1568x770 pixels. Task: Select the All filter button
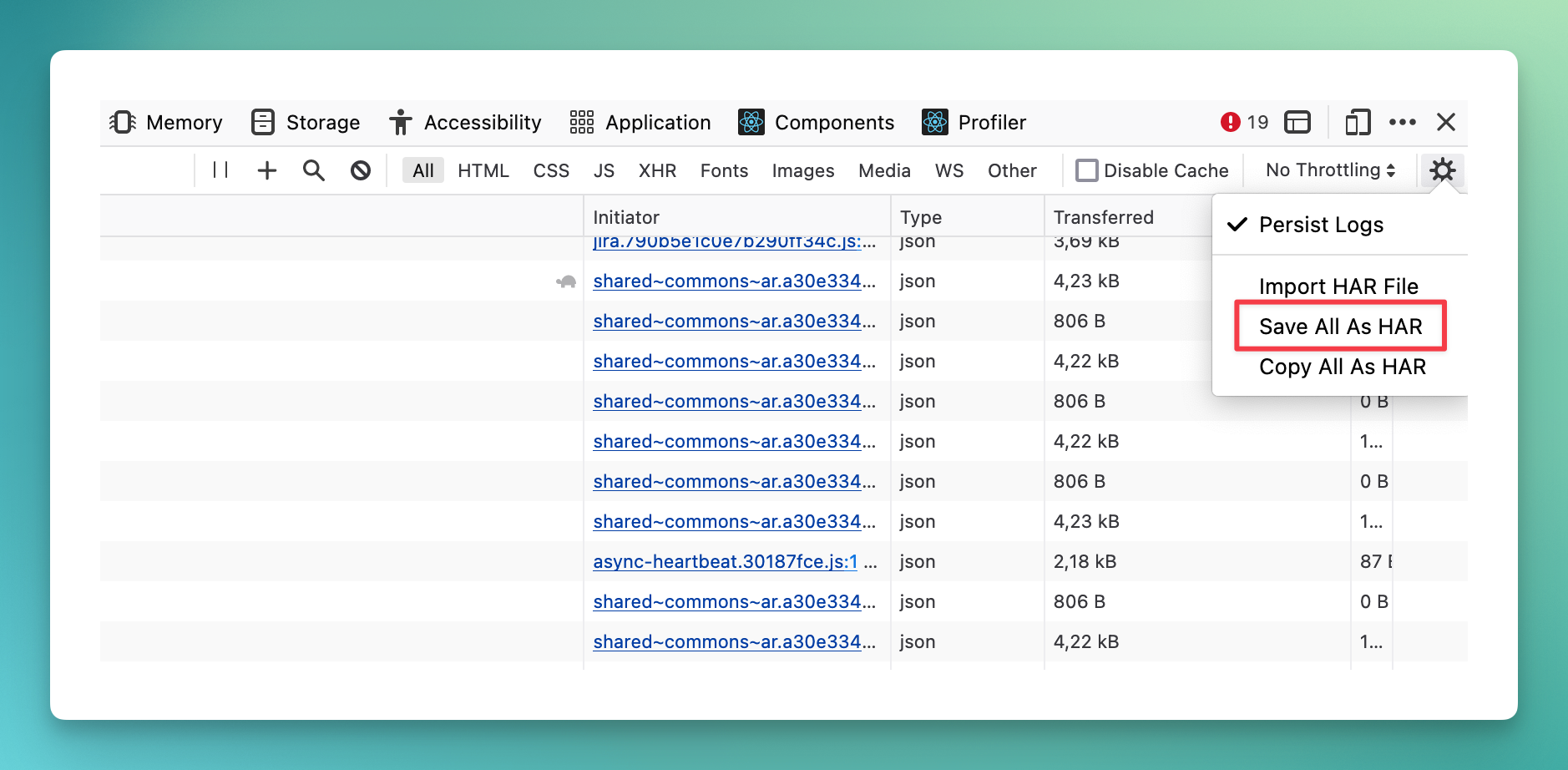coord(423,170)
